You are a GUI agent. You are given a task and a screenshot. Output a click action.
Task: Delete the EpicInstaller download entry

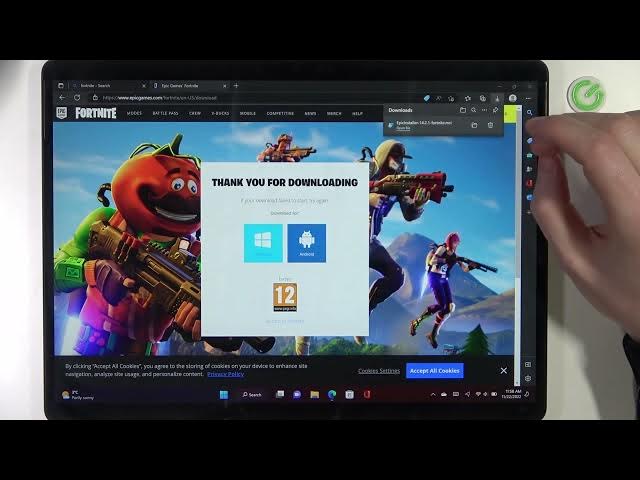point(491,125)
